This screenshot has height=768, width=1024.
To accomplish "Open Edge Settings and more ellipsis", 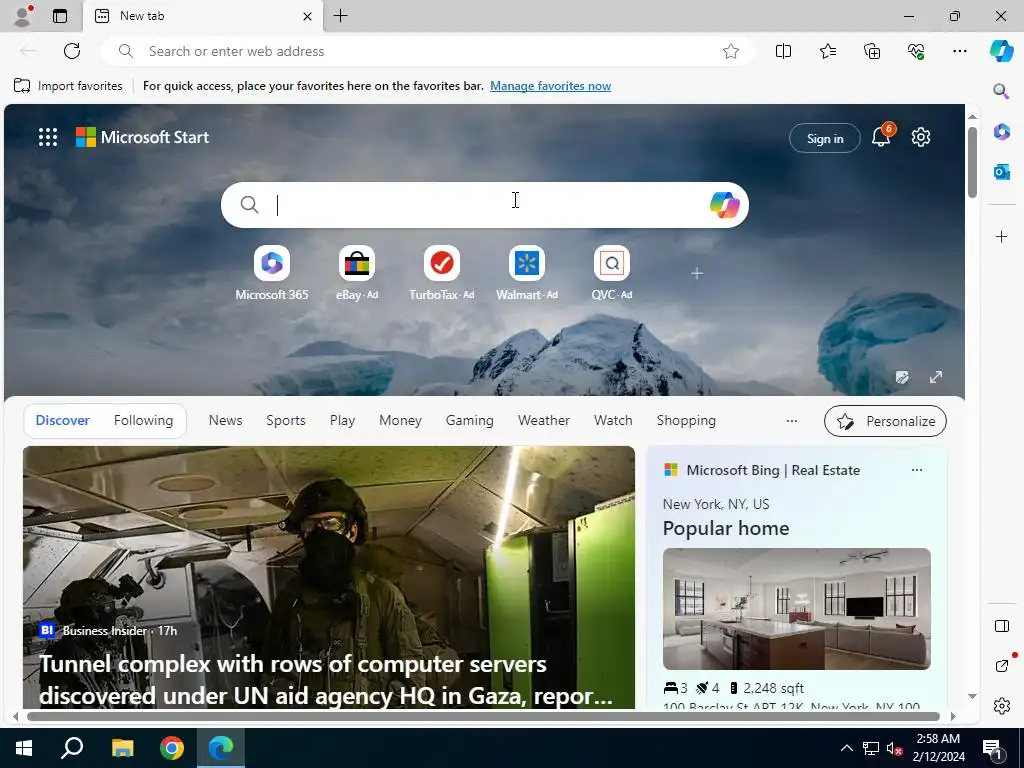I will pyautogui.click(x=959, y=51).
